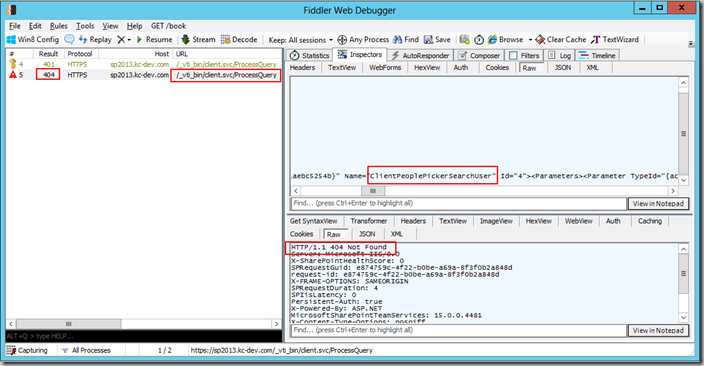Click View in Notepad for request

point(658,204)
